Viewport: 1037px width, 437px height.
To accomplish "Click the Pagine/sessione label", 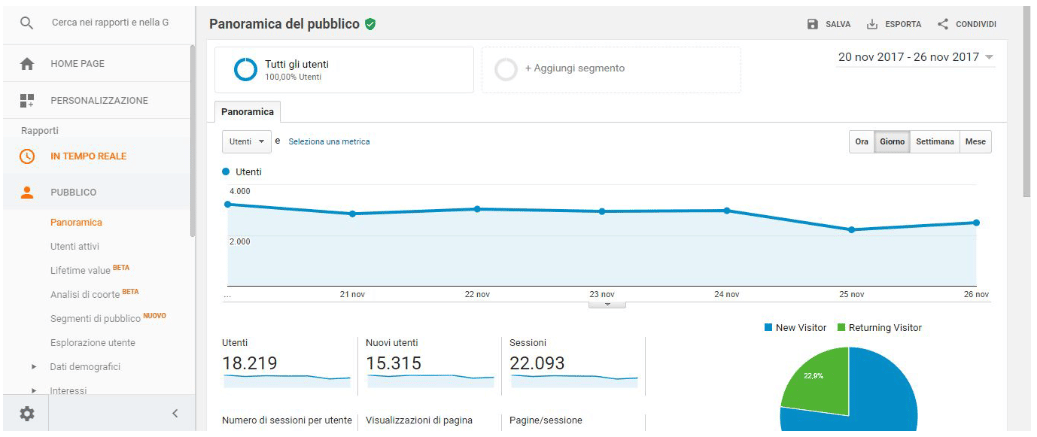I will pos(546,420).
